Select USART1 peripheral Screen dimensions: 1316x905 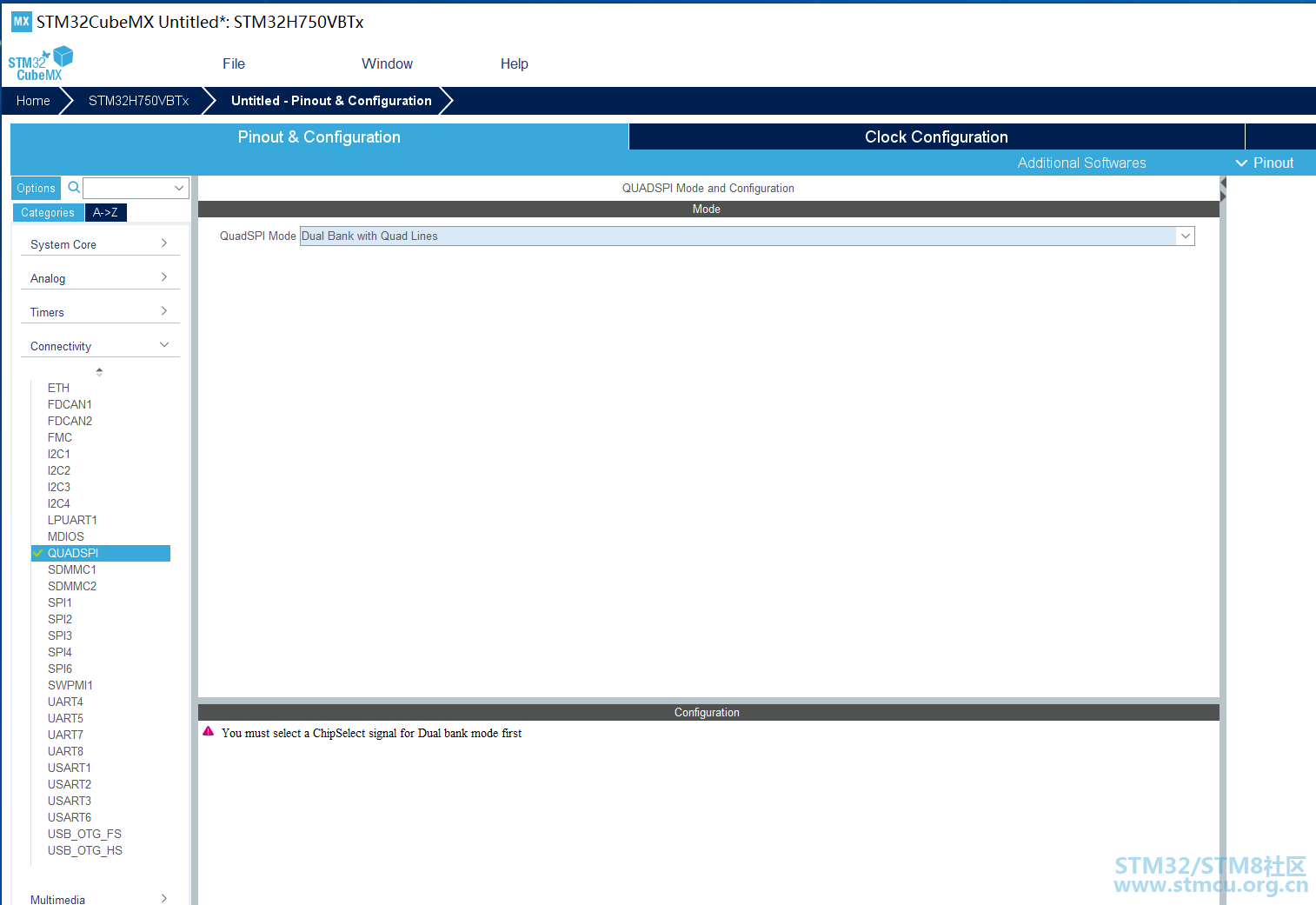coord(70,768)
